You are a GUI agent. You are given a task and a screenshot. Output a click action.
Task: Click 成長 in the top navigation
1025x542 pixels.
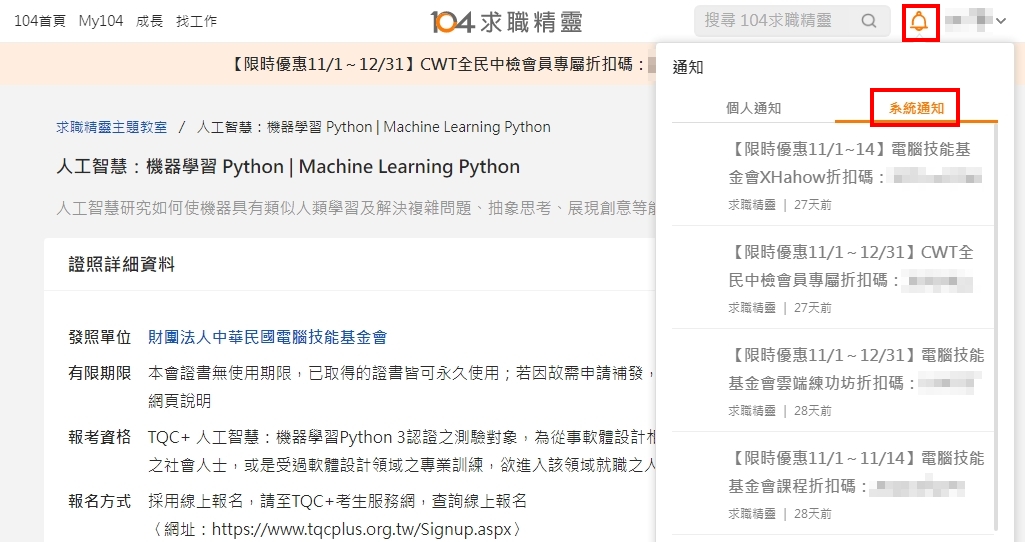pos(149,21)
